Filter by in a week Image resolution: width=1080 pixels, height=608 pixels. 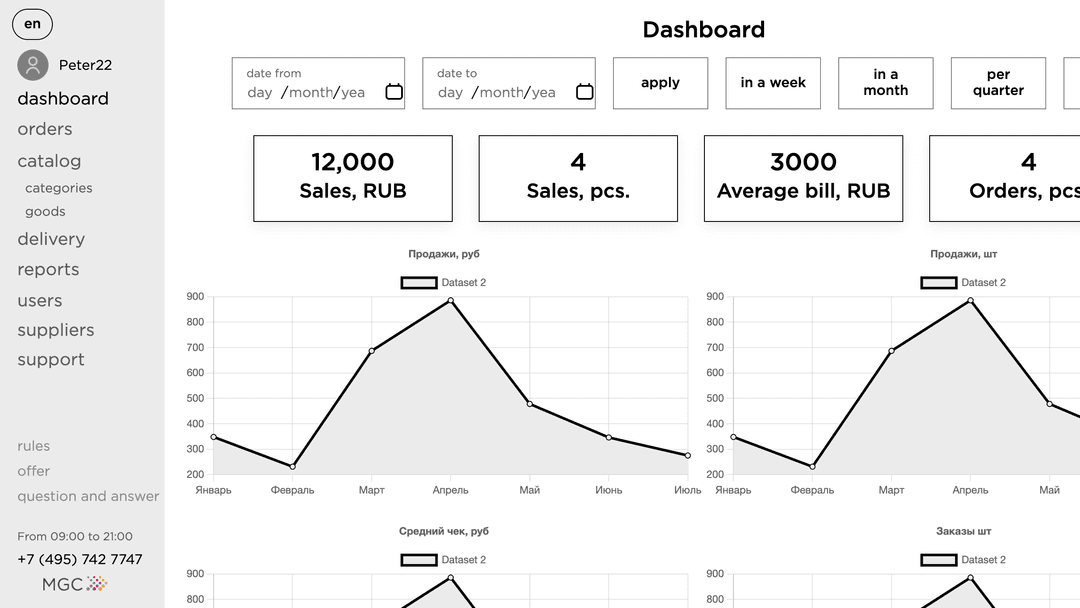773,83
